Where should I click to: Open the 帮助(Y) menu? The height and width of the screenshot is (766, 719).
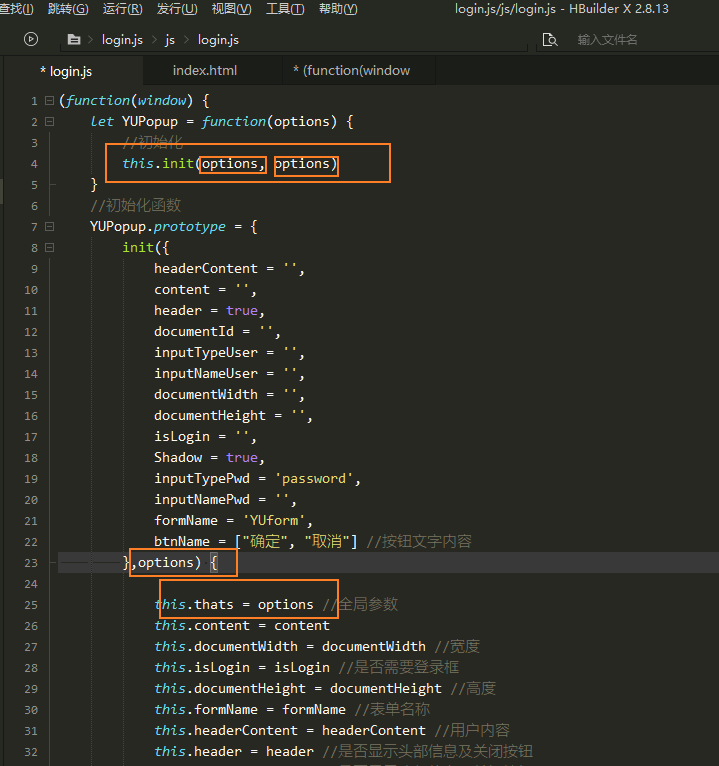coord(338,9)
